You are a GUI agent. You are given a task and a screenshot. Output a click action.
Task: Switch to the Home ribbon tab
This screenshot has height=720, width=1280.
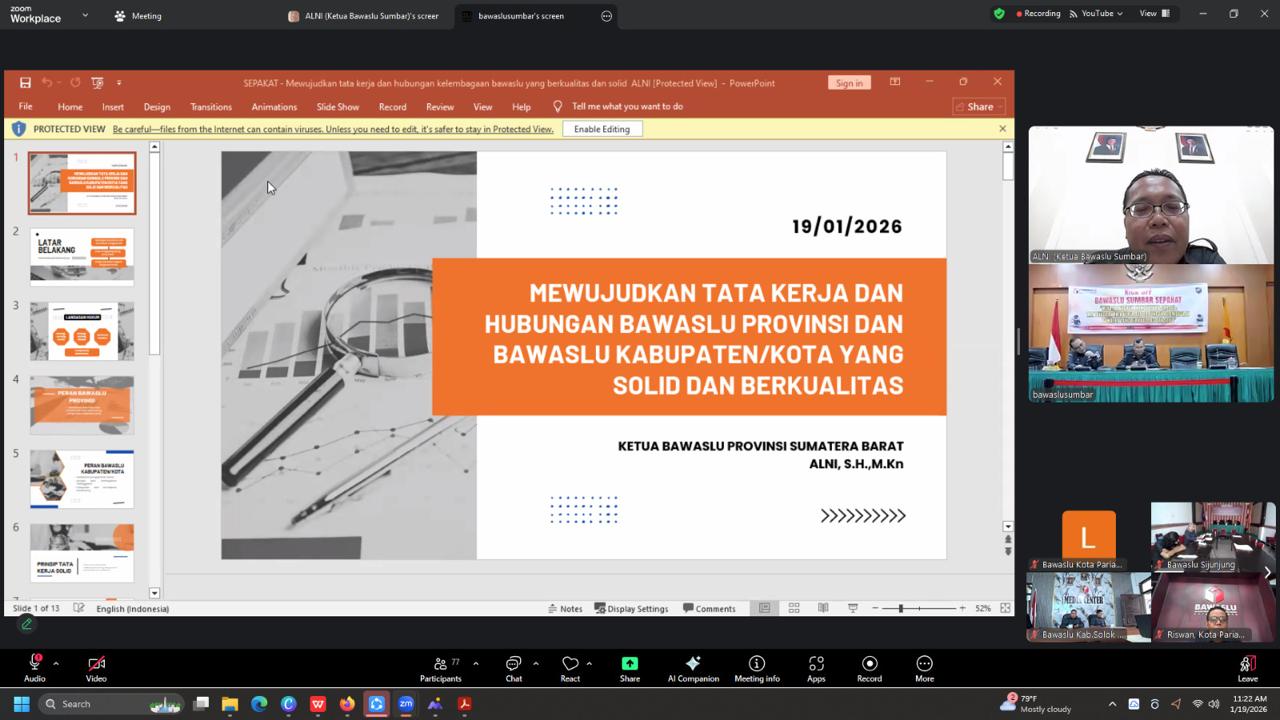pos(70,107)
